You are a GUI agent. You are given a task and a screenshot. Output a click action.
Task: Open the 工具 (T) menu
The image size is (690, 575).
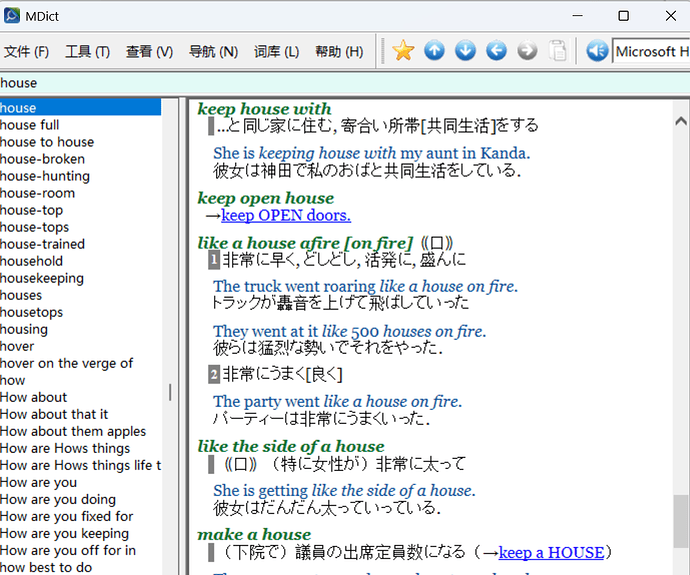(x=87, y=52)
